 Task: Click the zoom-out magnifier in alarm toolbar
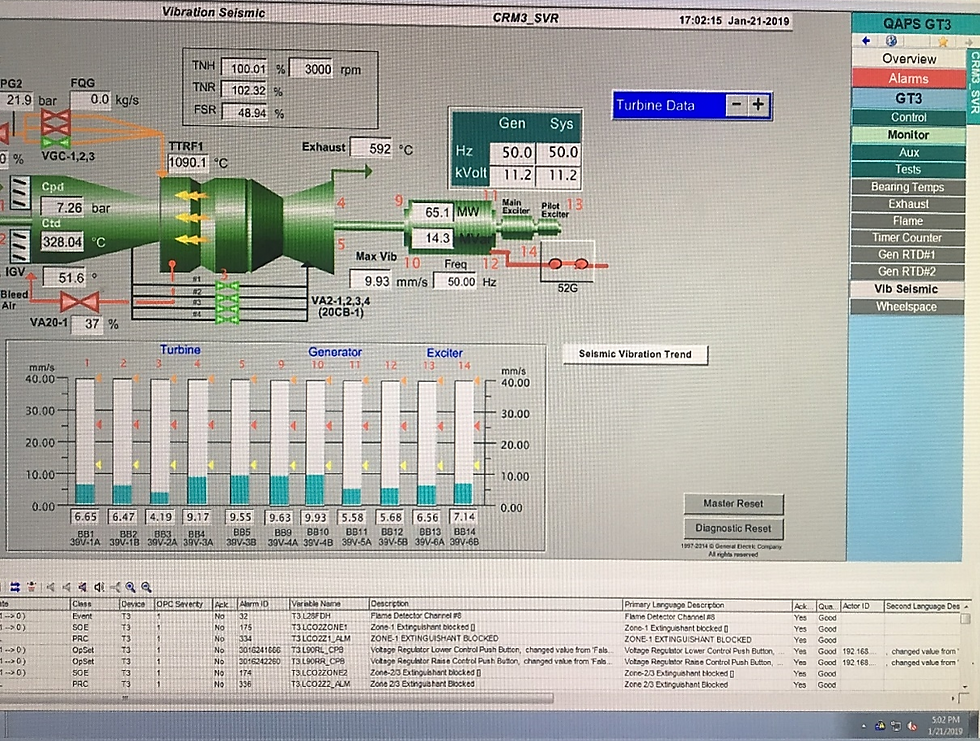point(146,587)
